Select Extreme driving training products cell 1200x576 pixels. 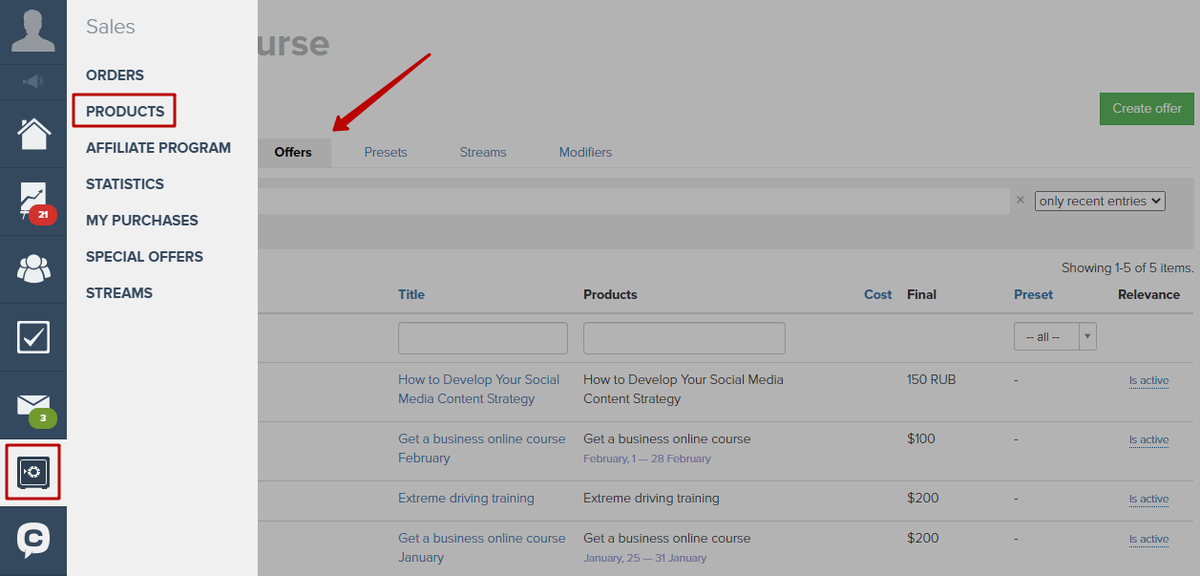click(x=651, y=498)
